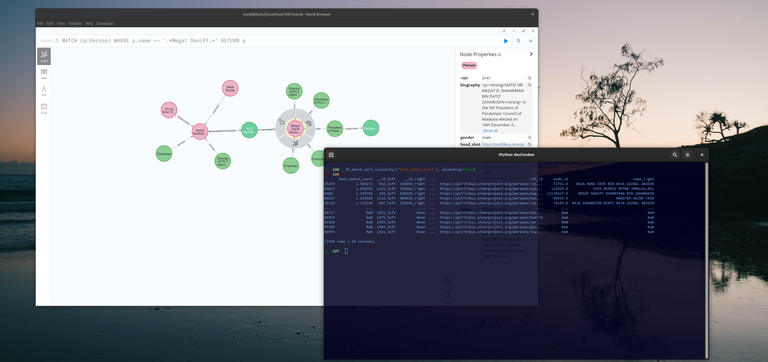Save query as favorite using star icon
Screen dimensions: 768x362
click(518, 41)
